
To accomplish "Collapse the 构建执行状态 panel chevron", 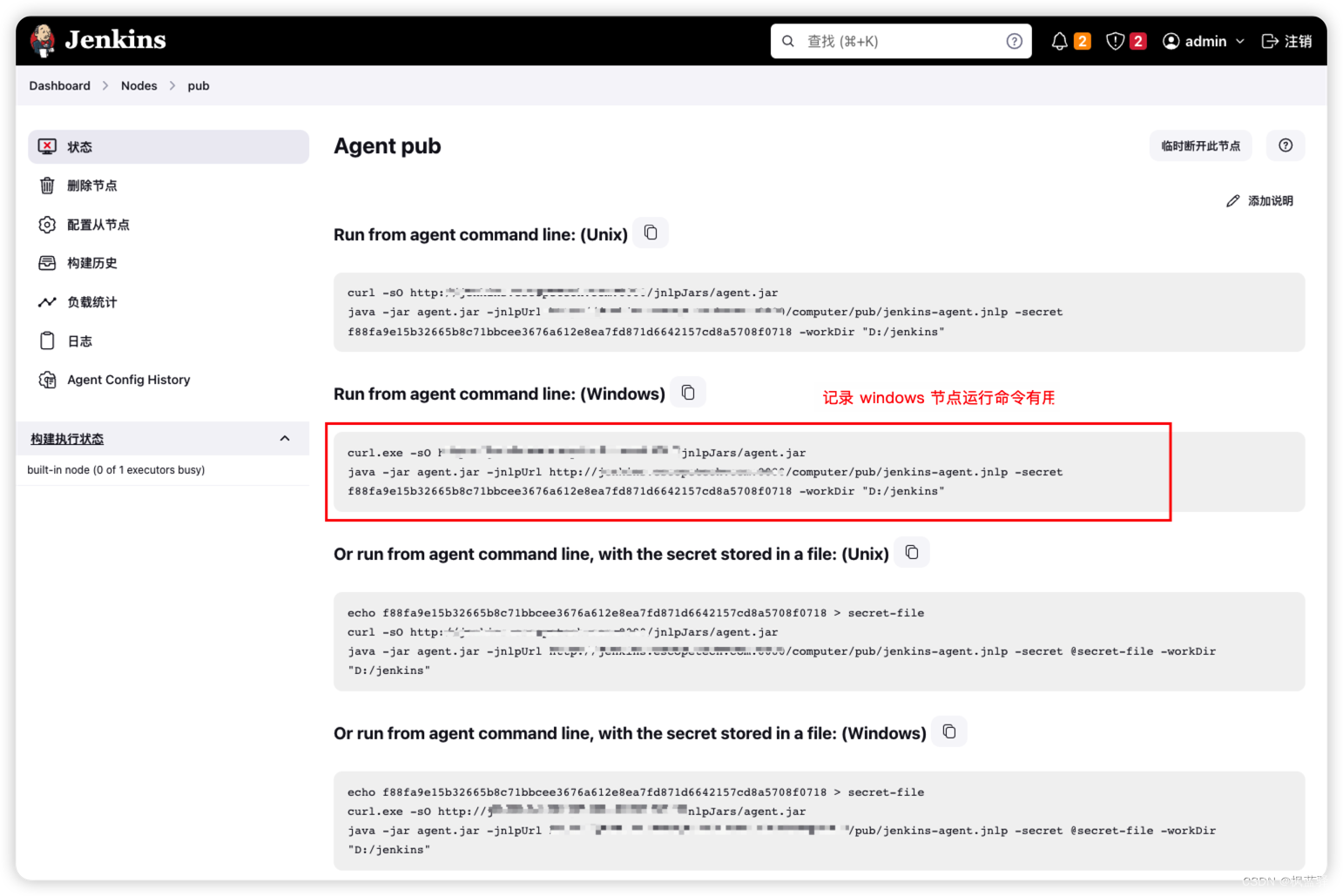I will [x=285, y=438].
